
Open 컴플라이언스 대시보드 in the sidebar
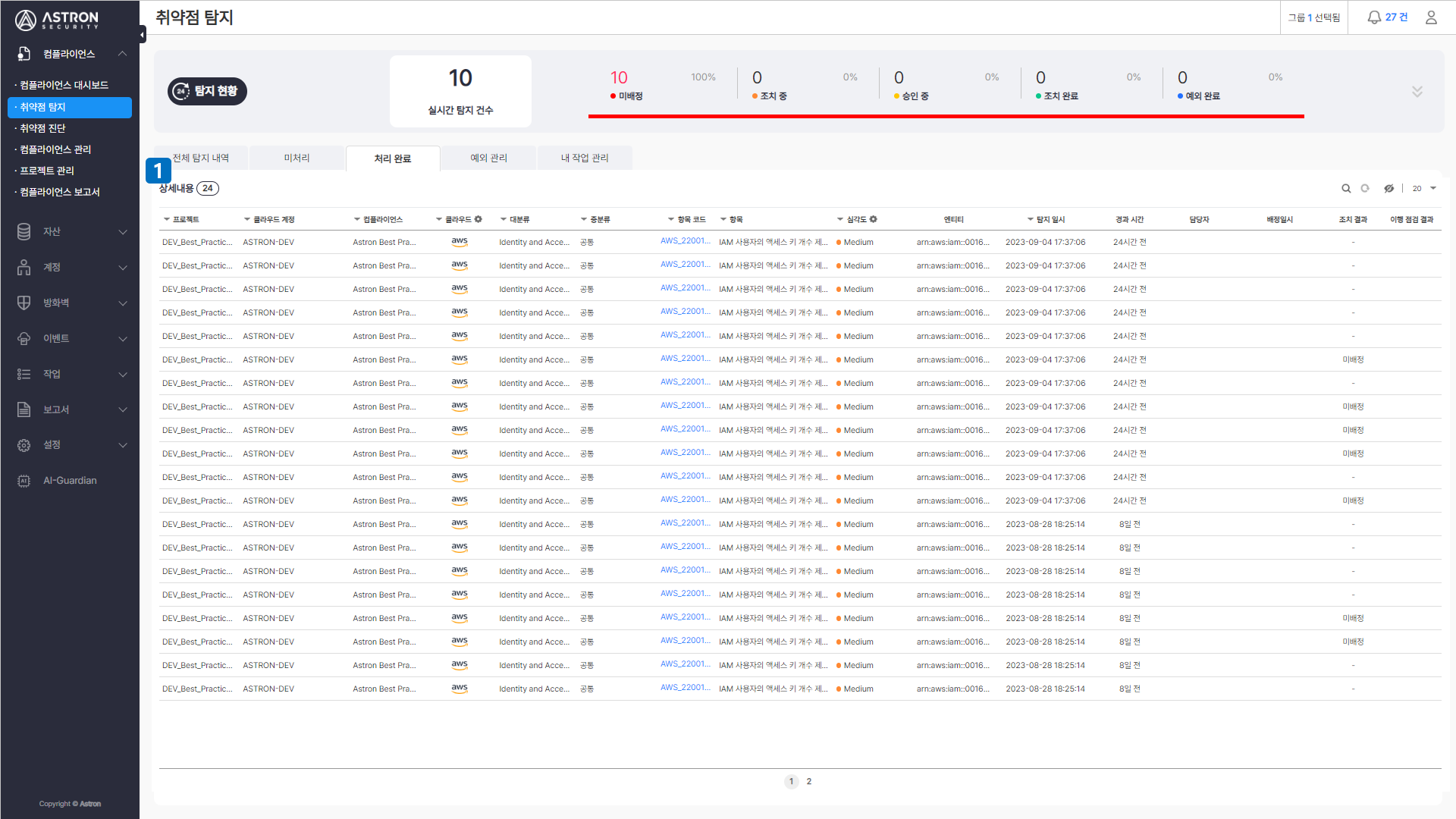pyautogui.click(x=64, y=85)
